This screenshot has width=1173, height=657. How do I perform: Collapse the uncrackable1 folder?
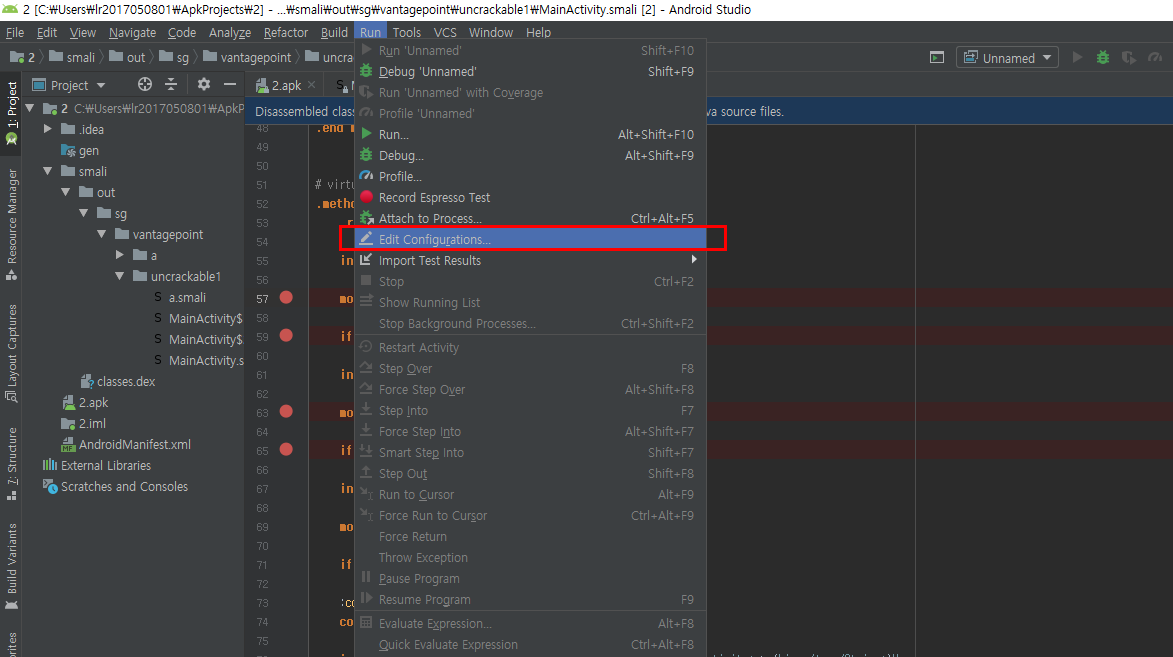(x=120, y=276)
